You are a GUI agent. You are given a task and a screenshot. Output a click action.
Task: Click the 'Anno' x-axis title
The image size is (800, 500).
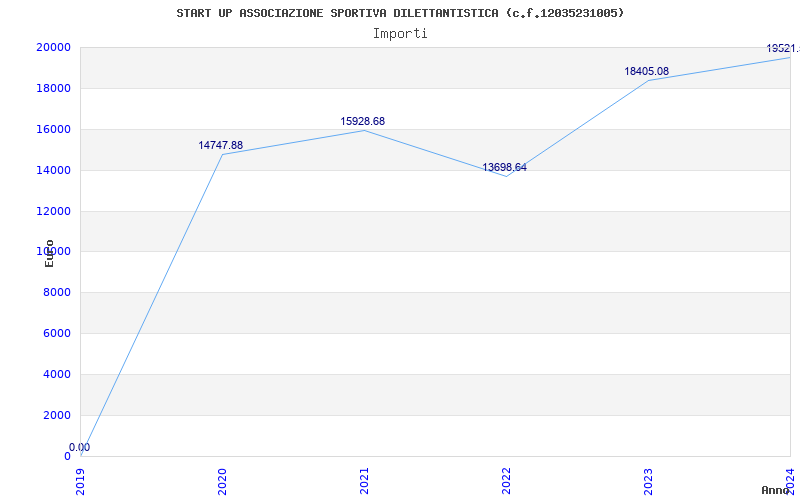[x=776, y=490]
